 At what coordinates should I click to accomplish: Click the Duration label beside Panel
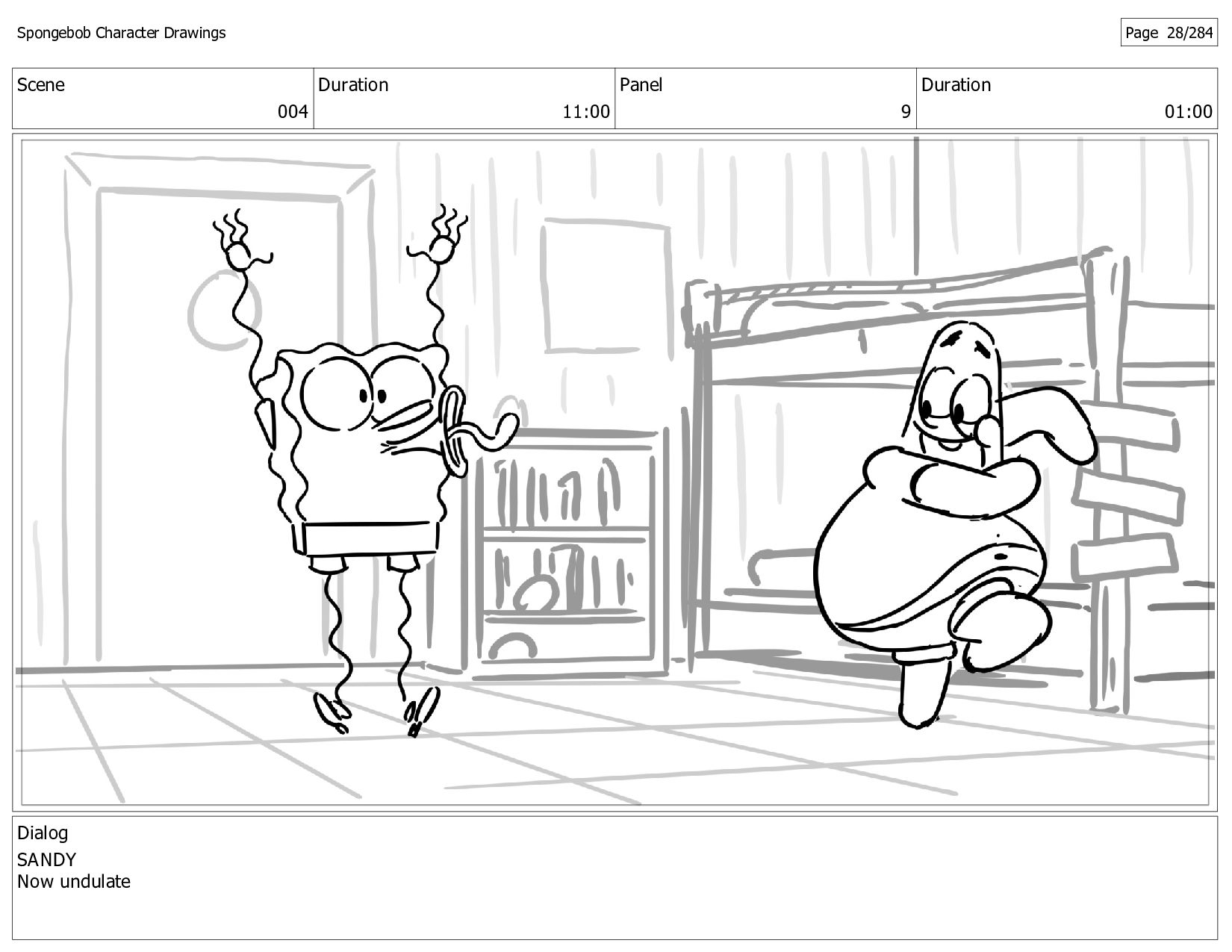tap(956, 85)
